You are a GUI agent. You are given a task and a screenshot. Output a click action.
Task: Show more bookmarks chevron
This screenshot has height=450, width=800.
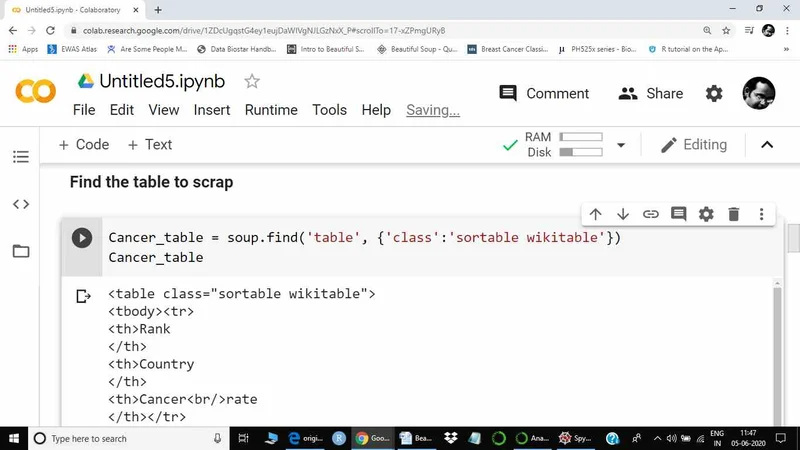point(786,49)
